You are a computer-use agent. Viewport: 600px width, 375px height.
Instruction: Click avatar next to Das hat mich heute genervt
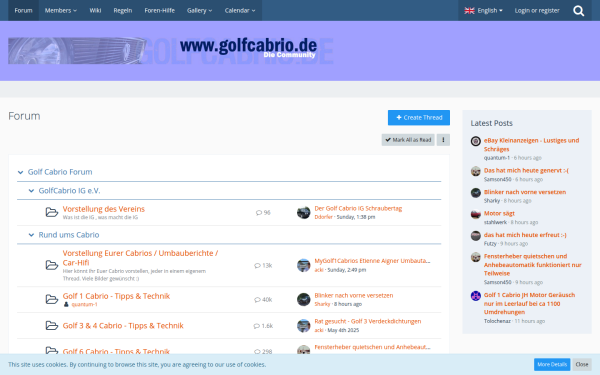(x=476, y=171)
